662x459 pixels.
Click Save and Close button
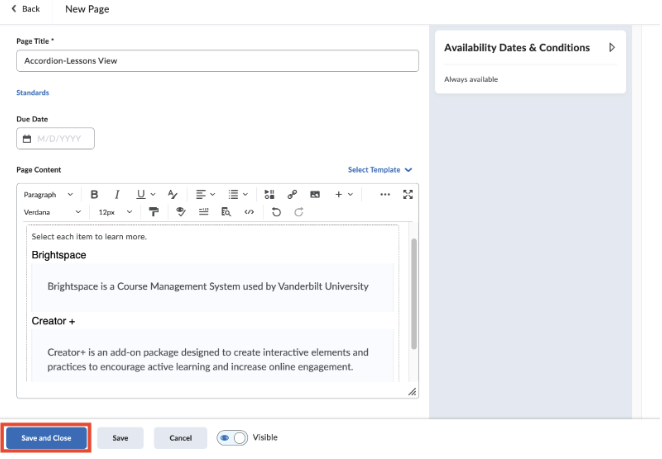pos(46,438)
